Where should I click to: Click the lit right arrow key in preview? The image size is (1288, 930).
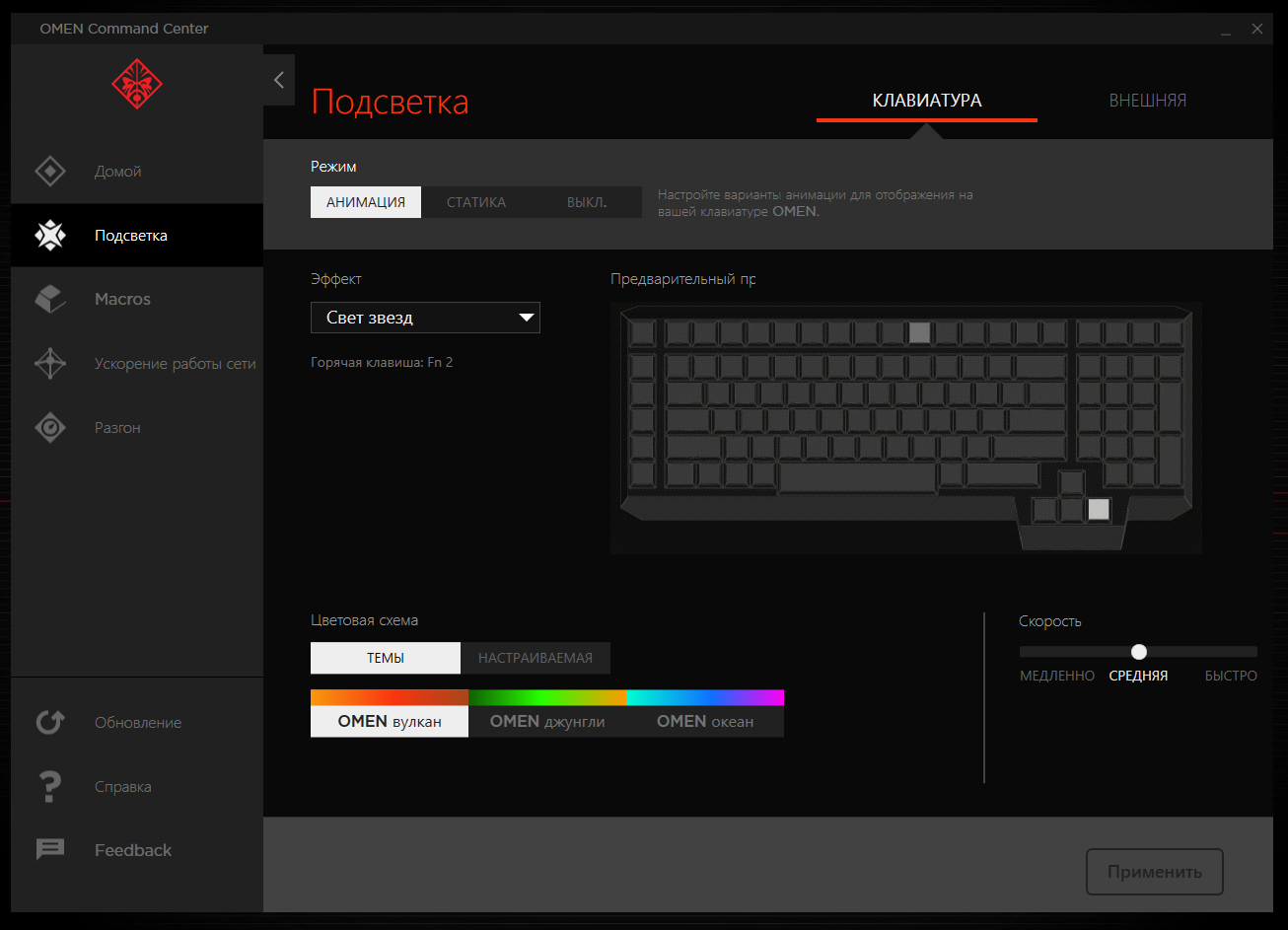[1098, 510]
